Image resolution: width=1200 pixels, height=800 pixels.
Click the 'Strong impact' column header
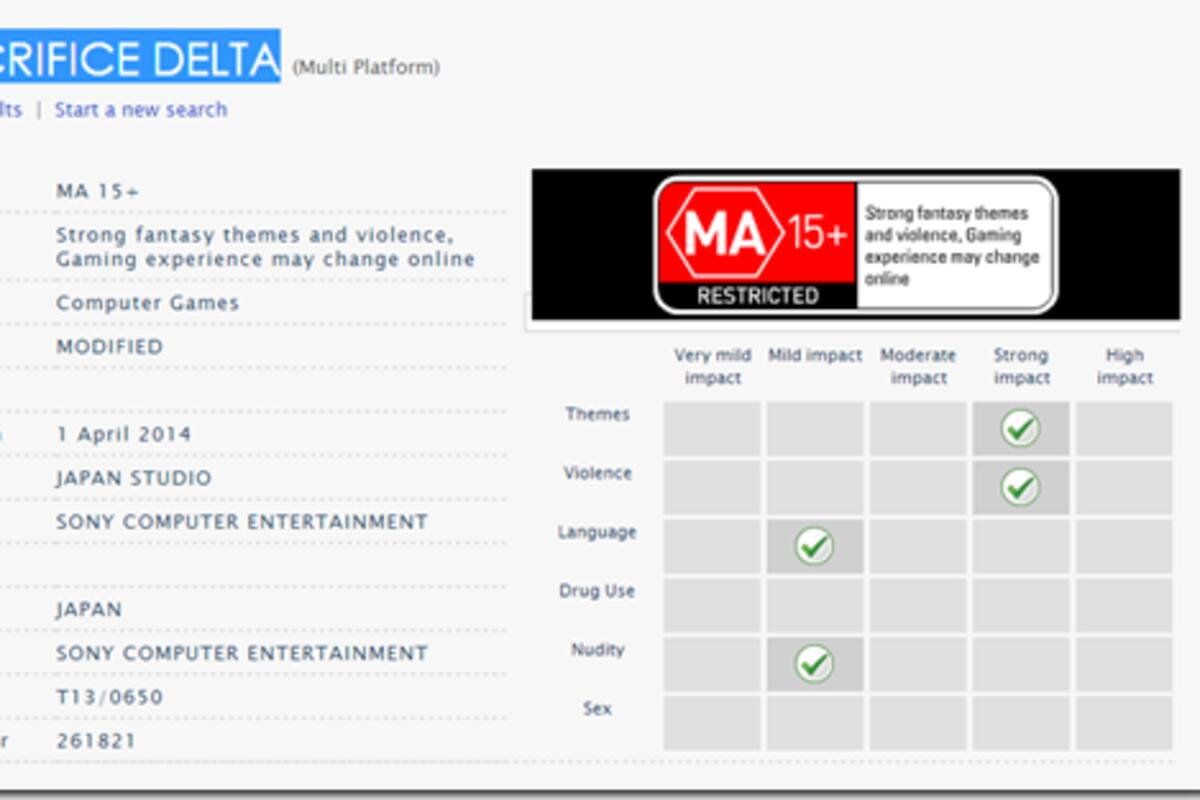click(1021, 367)
